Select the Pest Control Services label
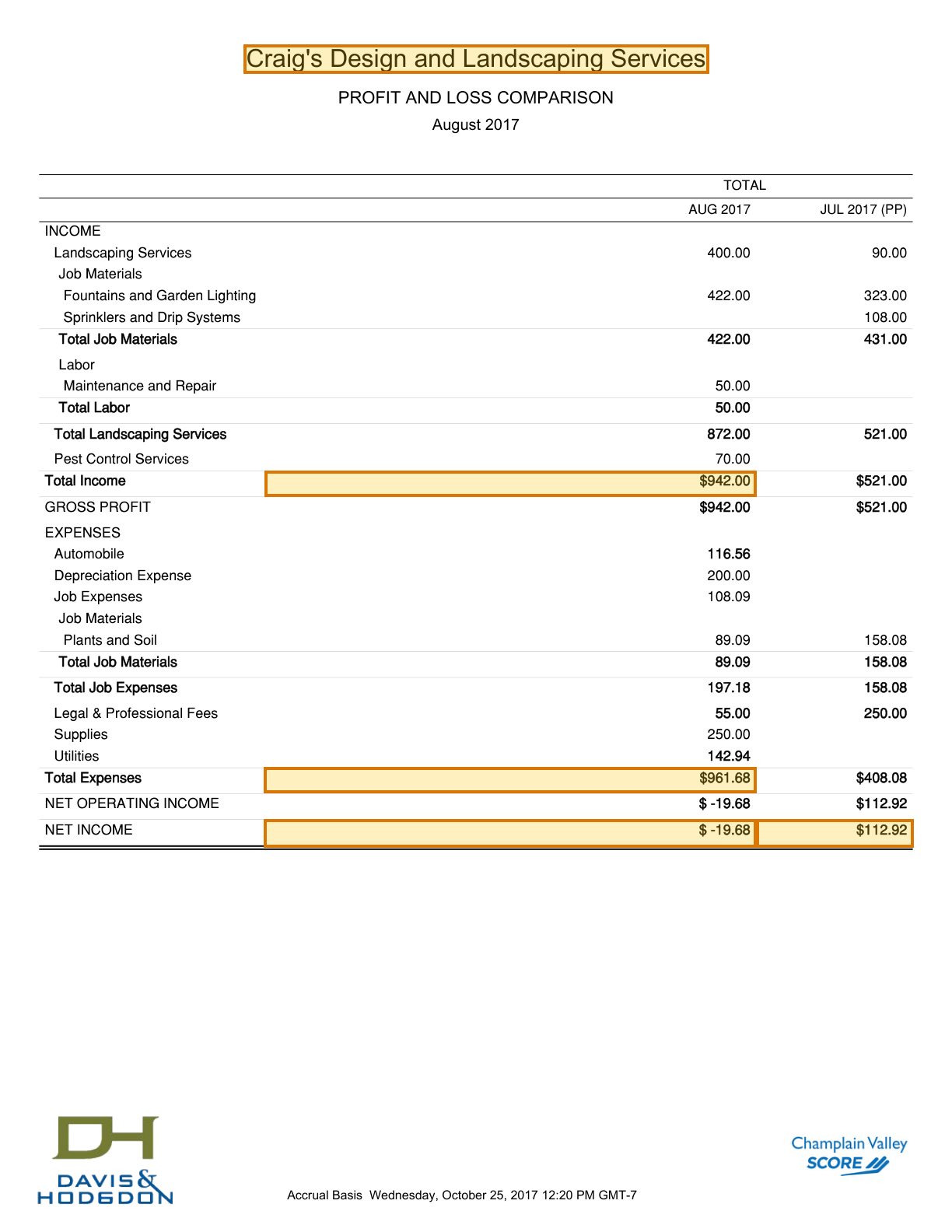Viewport: 952px width, 1232px height. click(121, 459)
